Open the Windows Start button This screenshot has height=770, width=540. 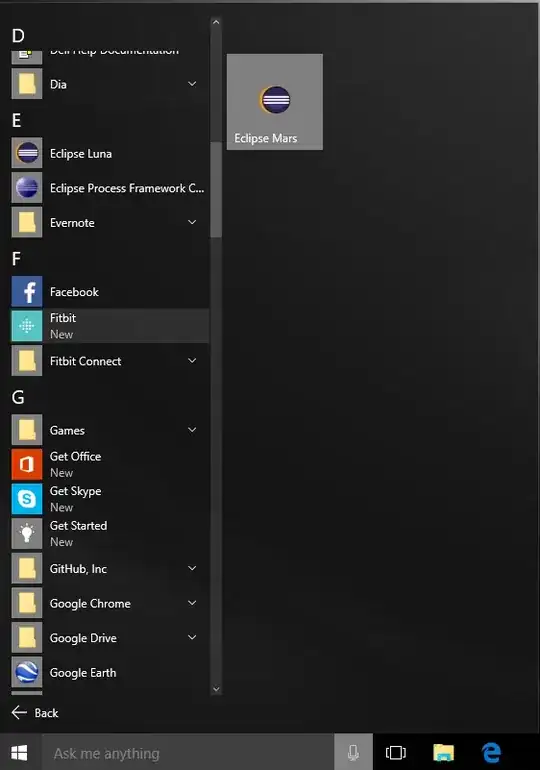coord(19,752)
